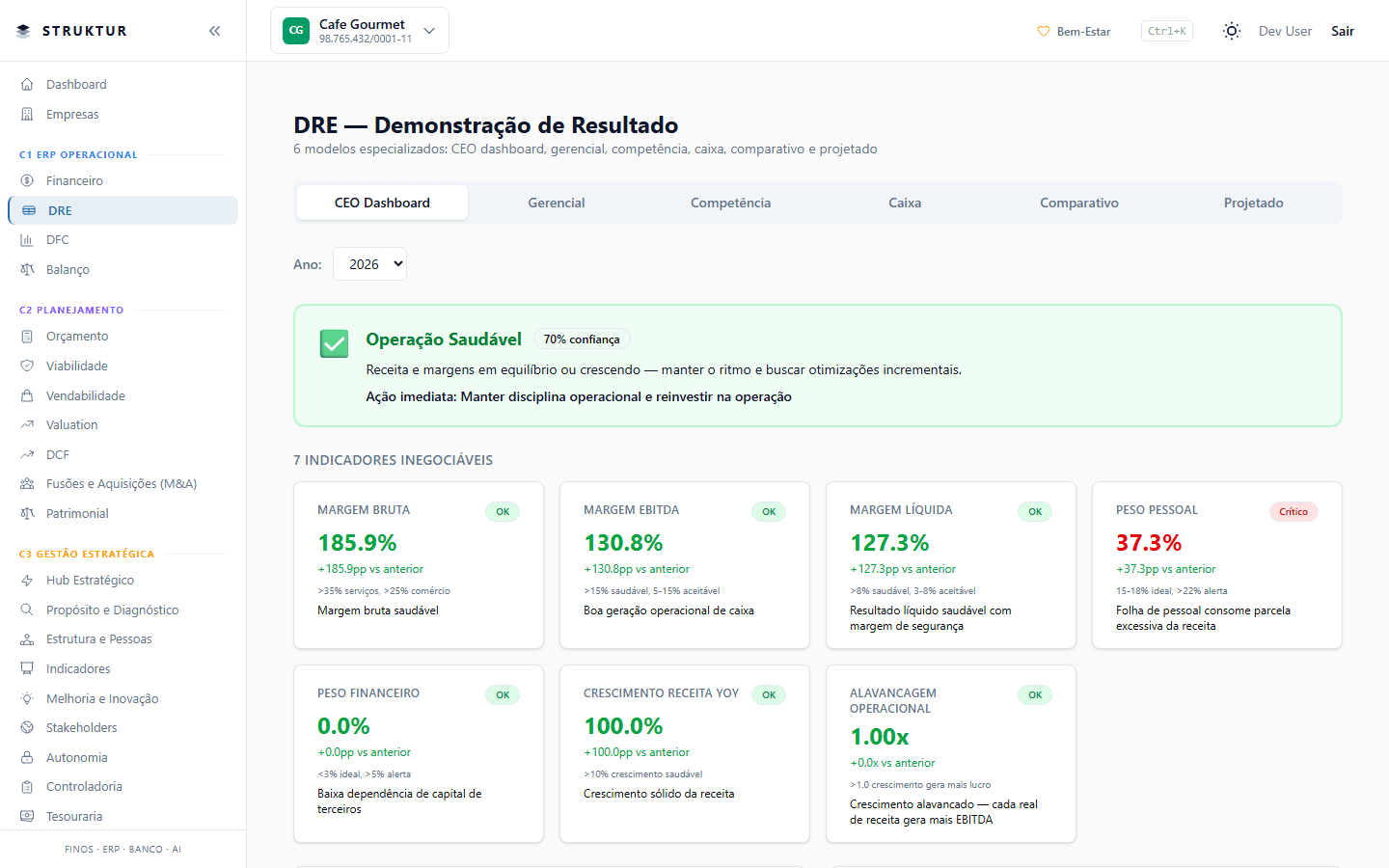Click OK badge on Alavancagem Operacional

tap(1035, 695)
